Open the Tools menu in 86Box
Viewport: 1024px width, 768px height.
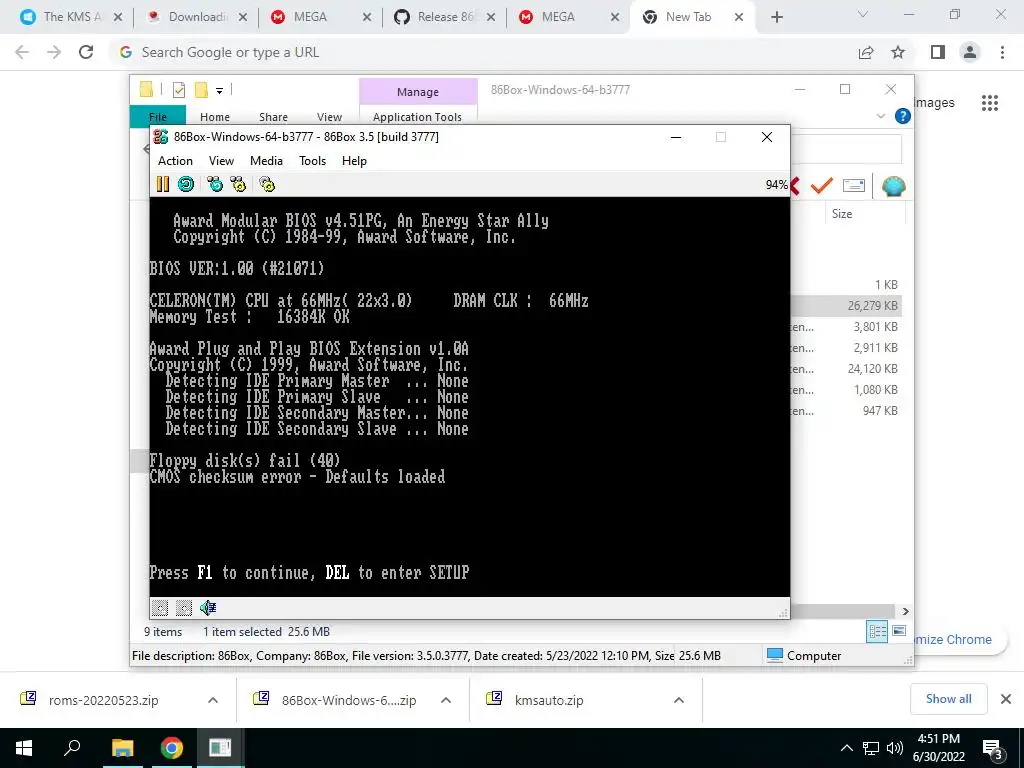[312, 161]
